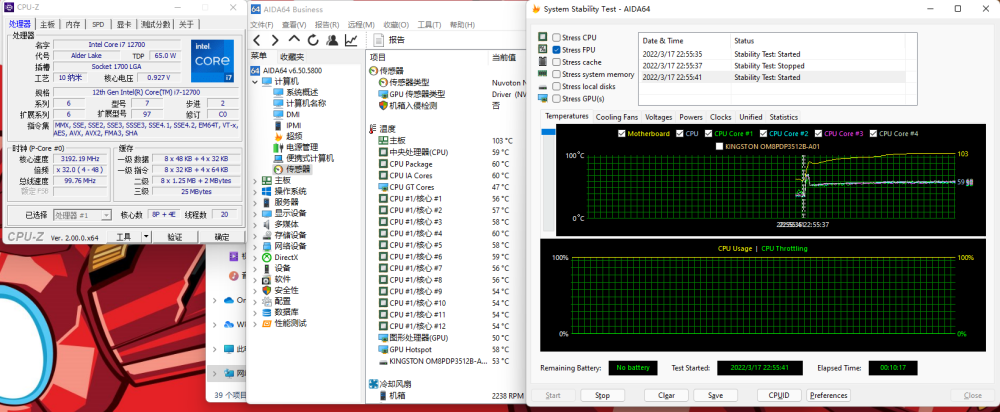Select the 2022/3/17 22:55:37 Stopped log row
Viewport: 1000px width, 412px height.
tap(772, 66)
